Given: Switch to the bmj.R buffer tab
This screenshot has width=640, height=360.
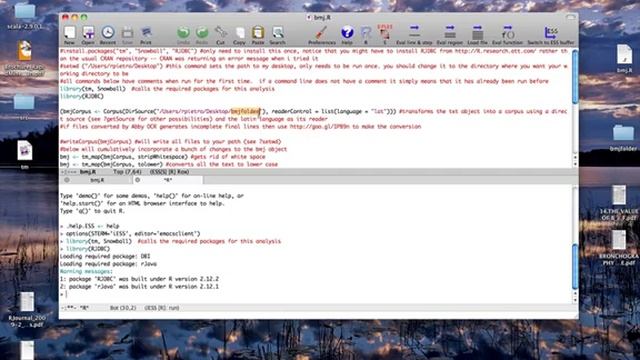Looking at the screenshot, I should pos(97,180).
